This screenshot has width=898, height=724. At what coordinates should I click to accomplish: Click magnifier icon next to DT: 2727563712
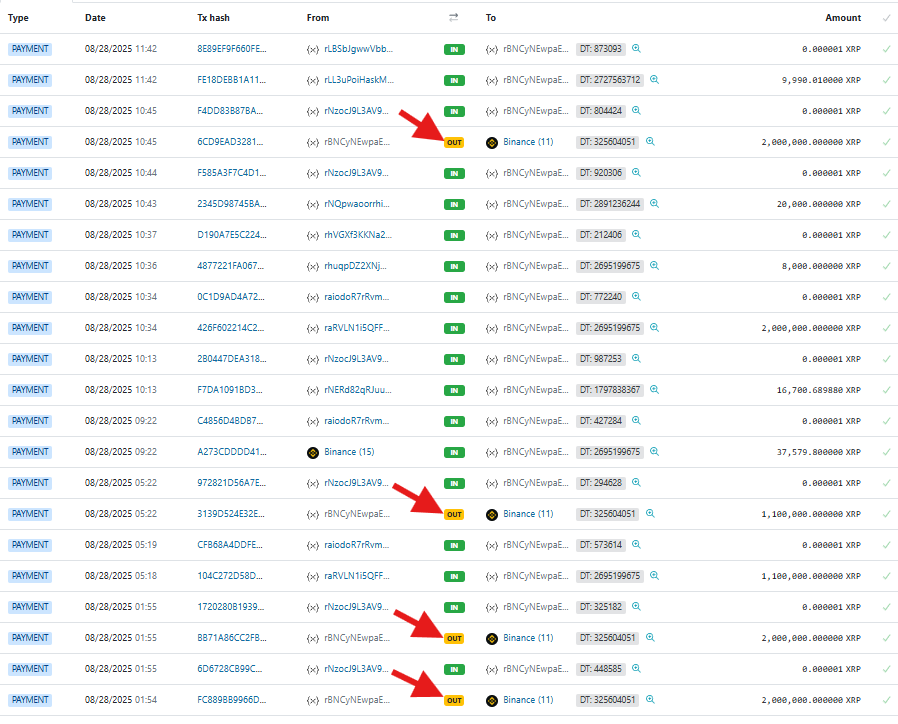[x=655, y=80]
